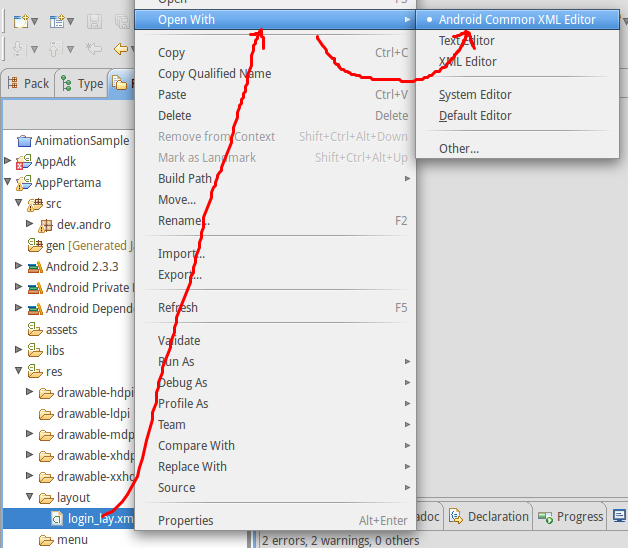Switch to the Type hierarchy tab
Screen dimensions: 628x548
point(82,84)
